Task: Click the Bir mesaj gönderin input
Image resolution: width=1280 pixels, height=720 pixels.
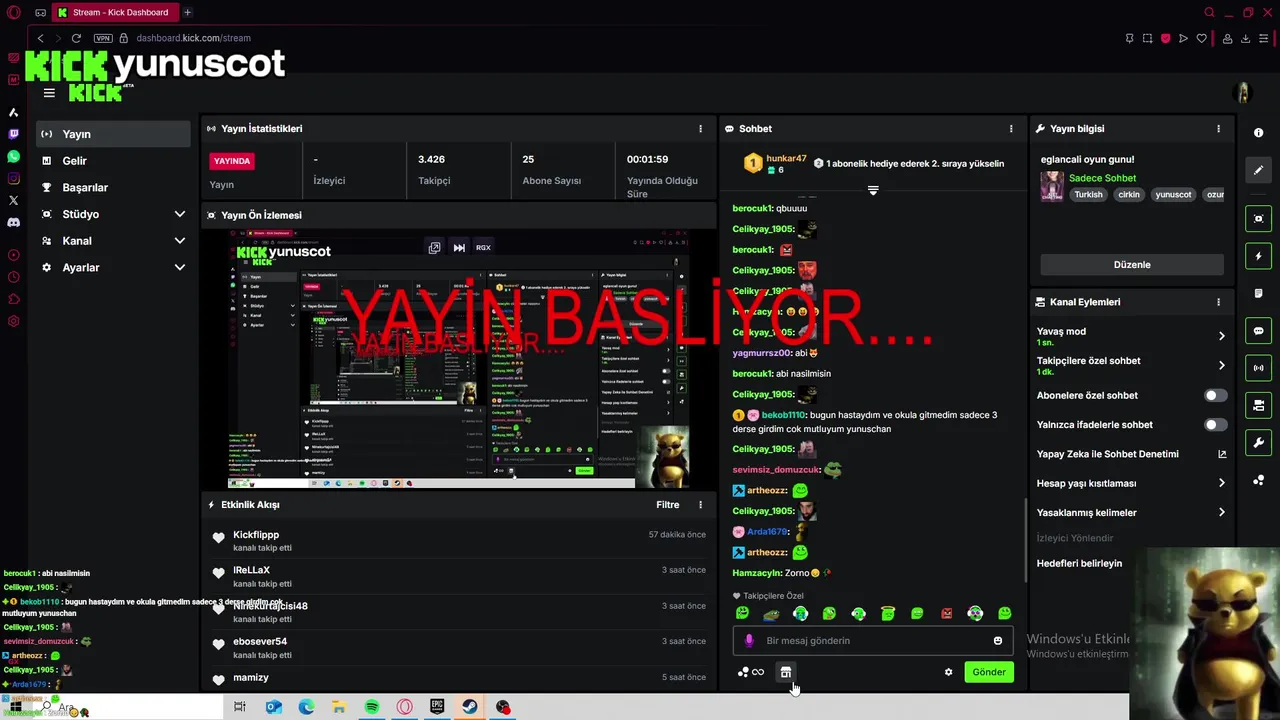Action: [873, 641]
